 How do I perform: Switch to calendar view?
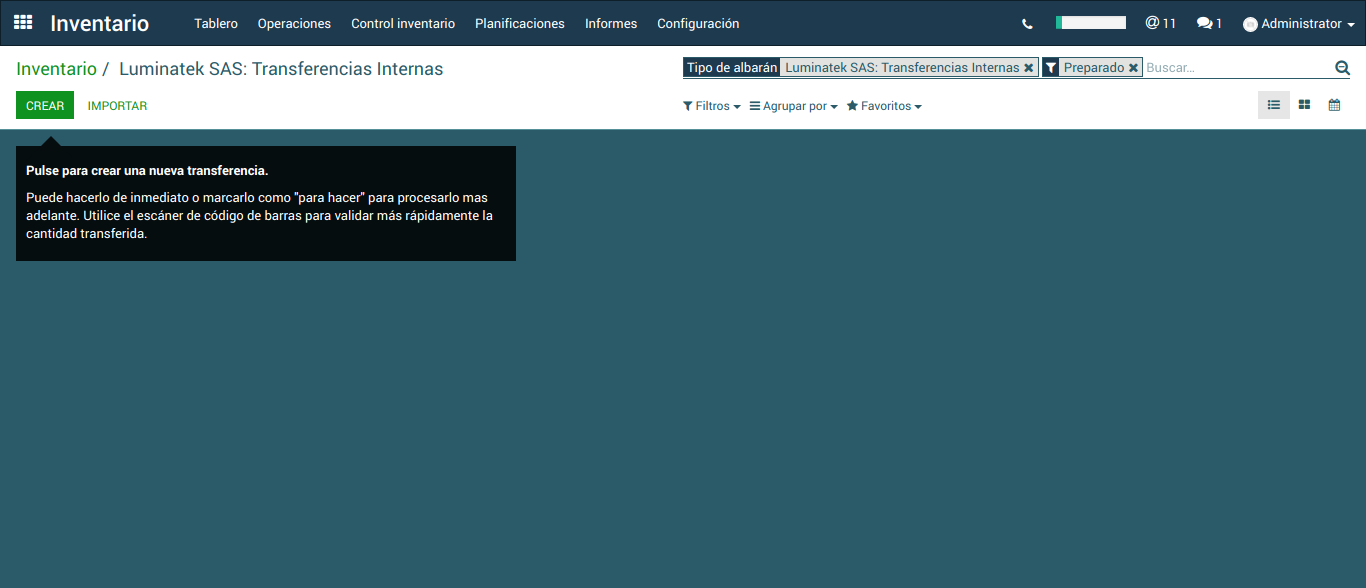[1334, 105]
